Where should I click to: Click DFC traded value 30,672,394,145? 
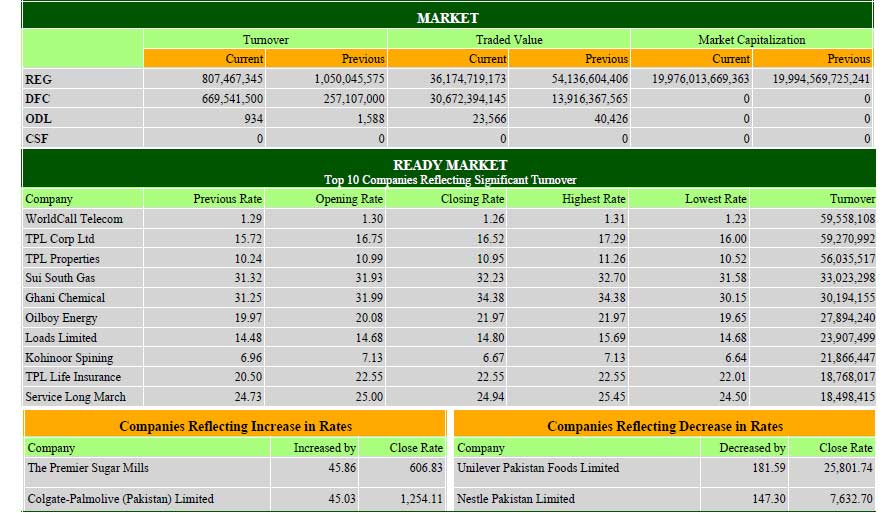pos(468,99)
